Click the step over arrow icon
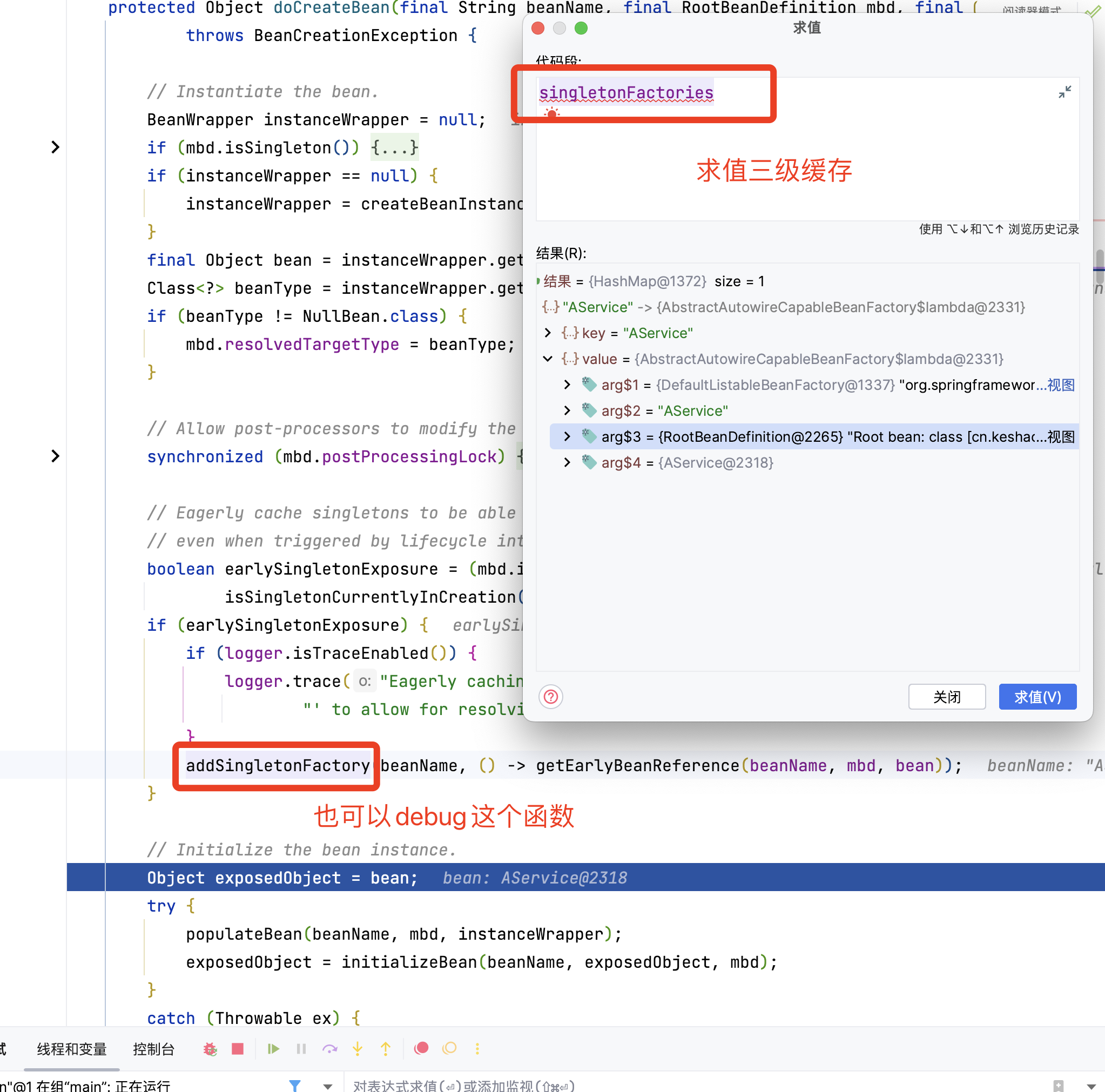Screen dimensions: 1105x1092 point(329,1049)
